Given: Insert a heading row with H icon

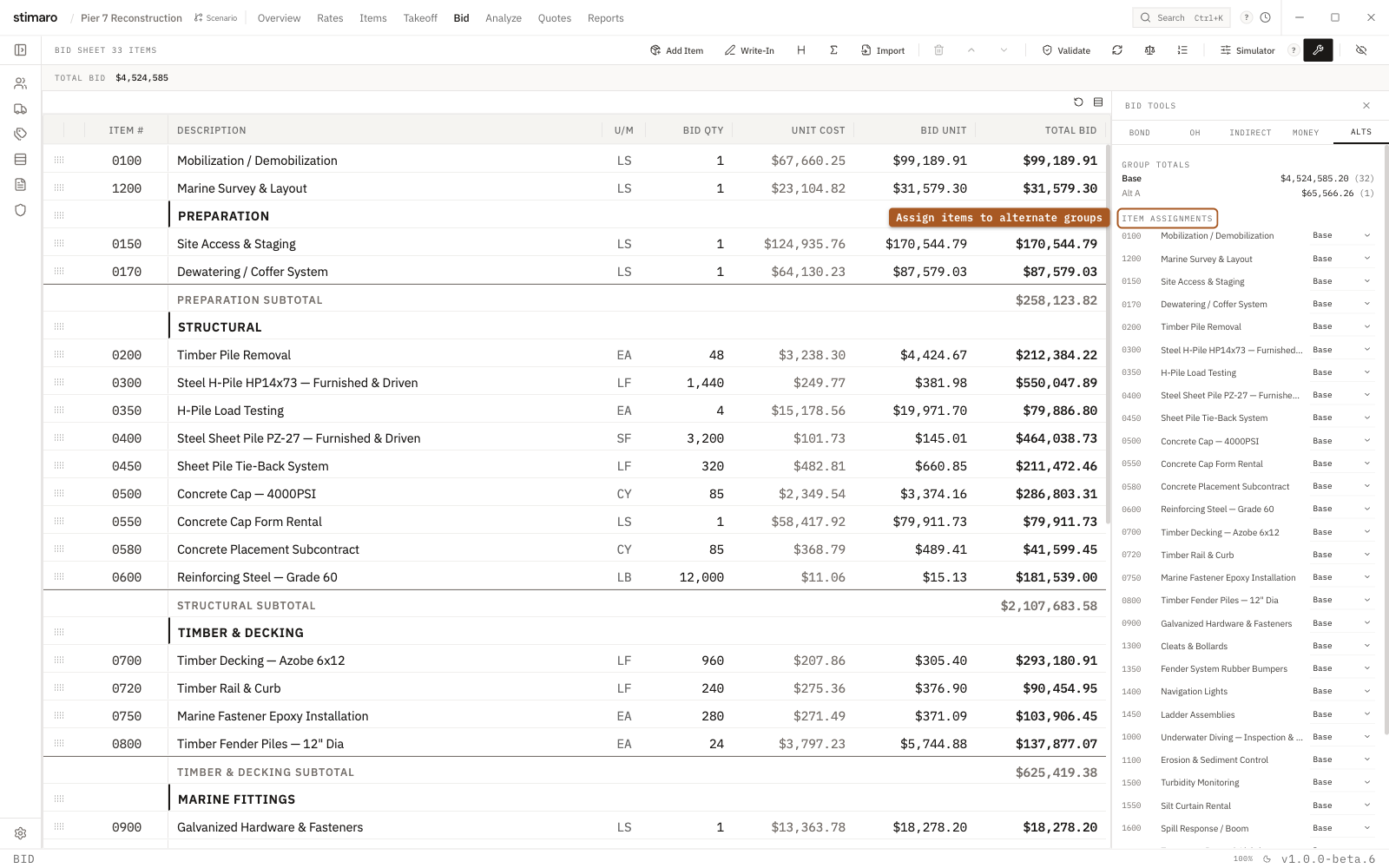Looking at the screenshot, I should 801,50.
